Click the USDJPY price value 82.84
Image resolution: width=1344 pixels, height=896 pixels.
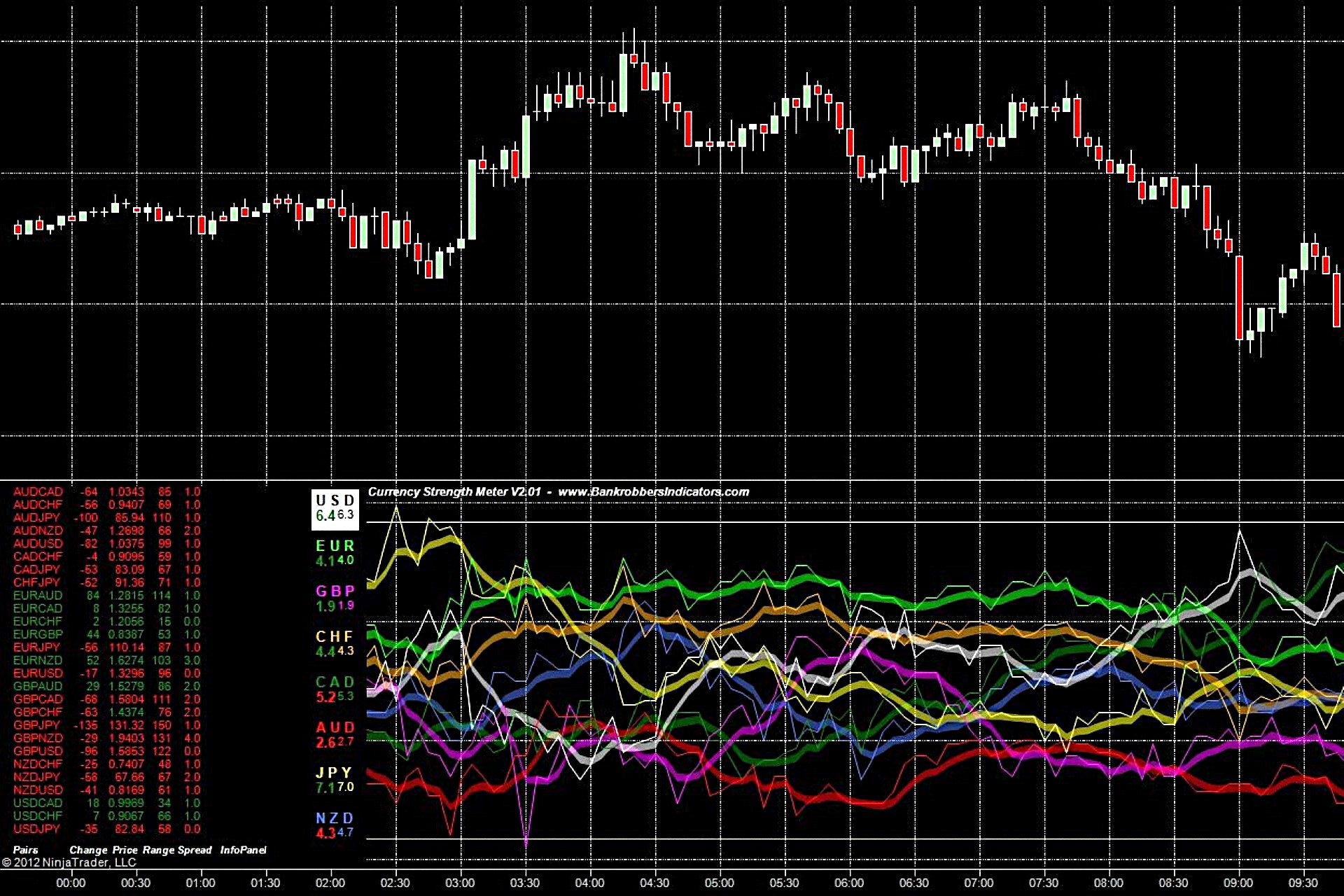129,829
